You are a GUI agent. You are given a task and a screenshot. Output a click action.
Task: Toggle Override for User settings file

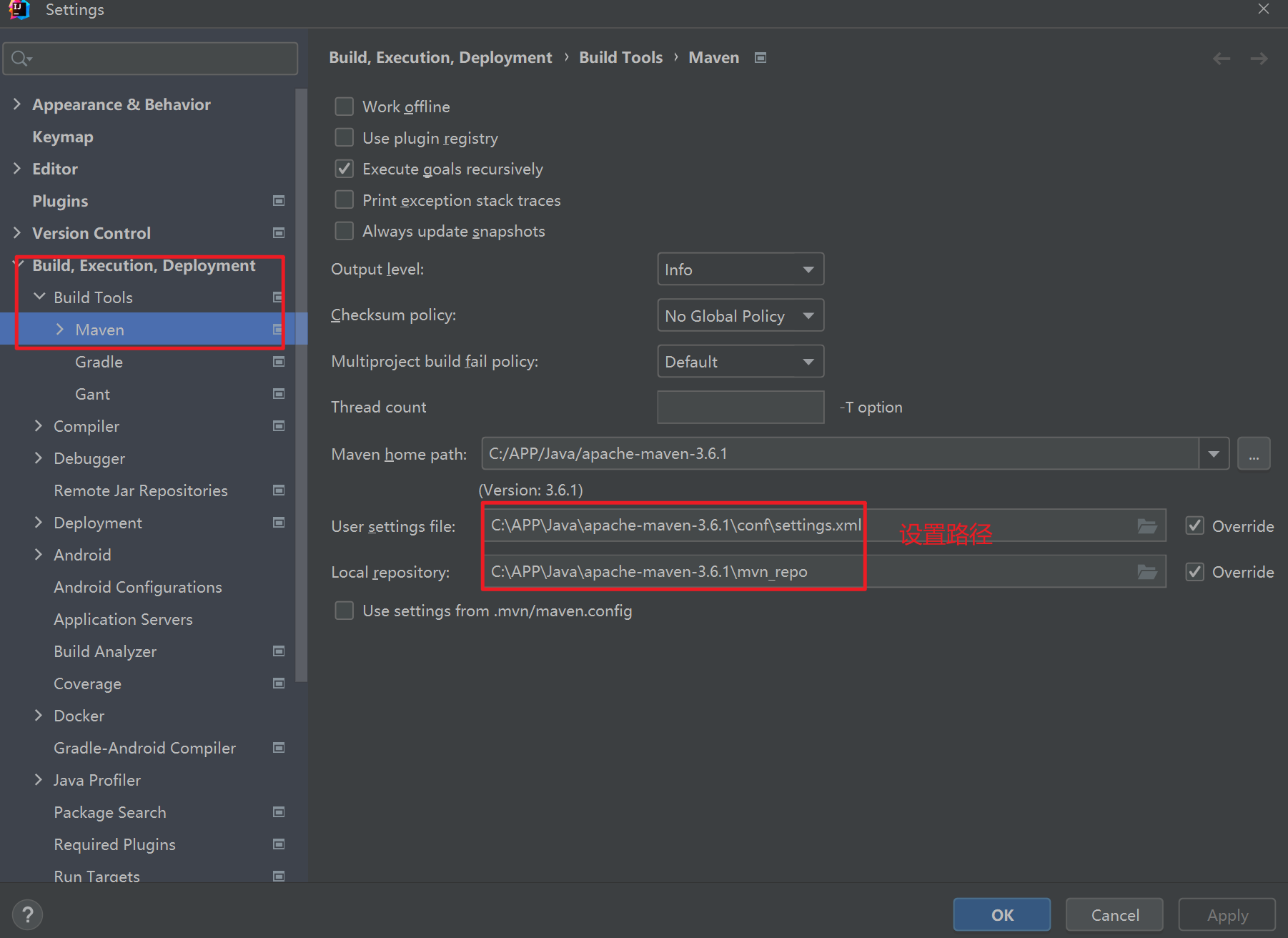click(x=1195, y=526)
